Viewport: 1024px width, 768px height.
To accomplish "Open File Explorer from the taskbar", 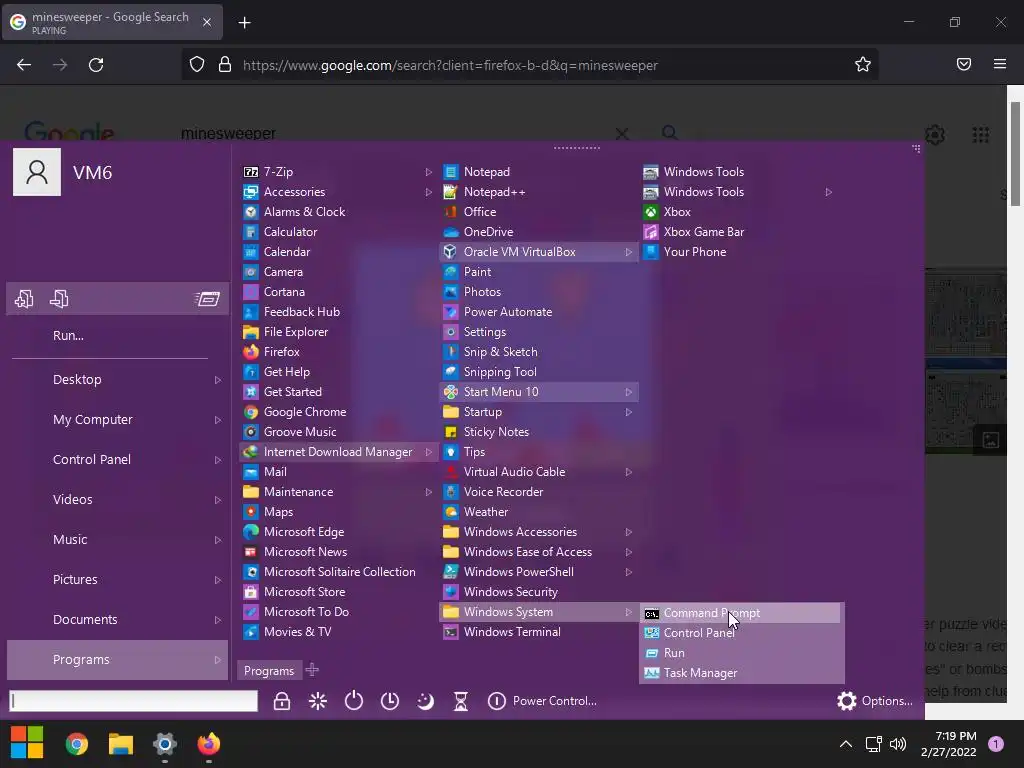I will point(121,744).
